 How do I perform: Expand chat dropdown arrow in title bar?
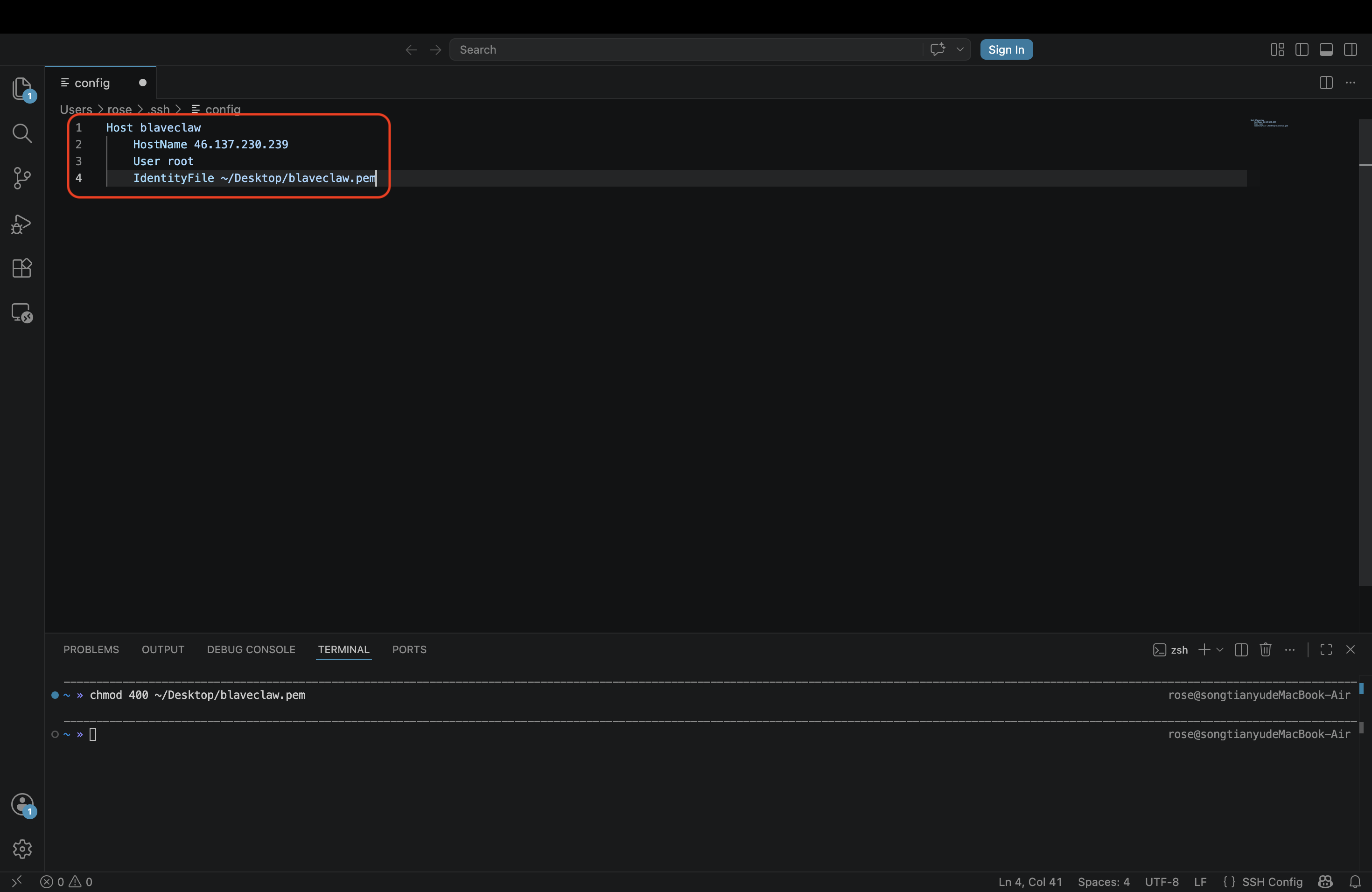960,49
